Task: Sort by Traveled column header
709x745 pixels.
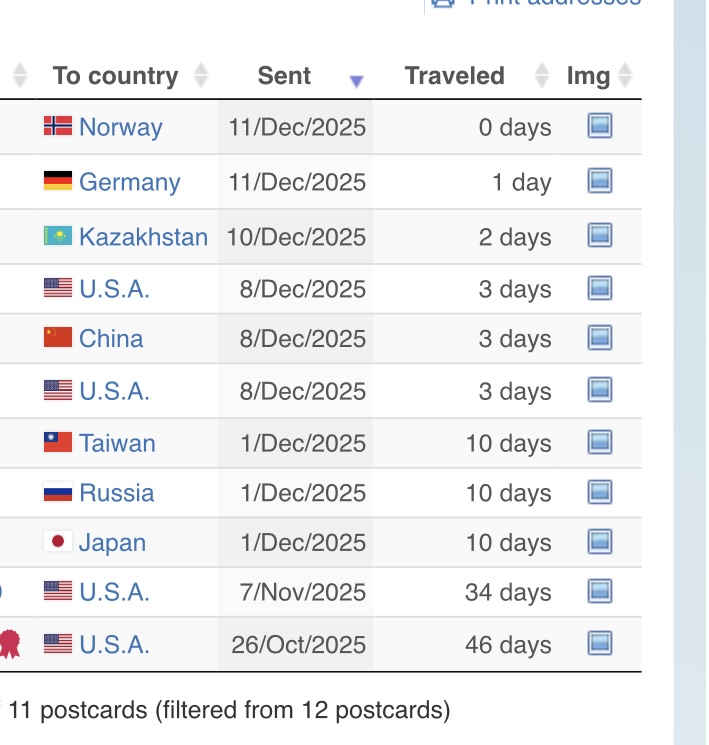Action: [x=455, y=76]
